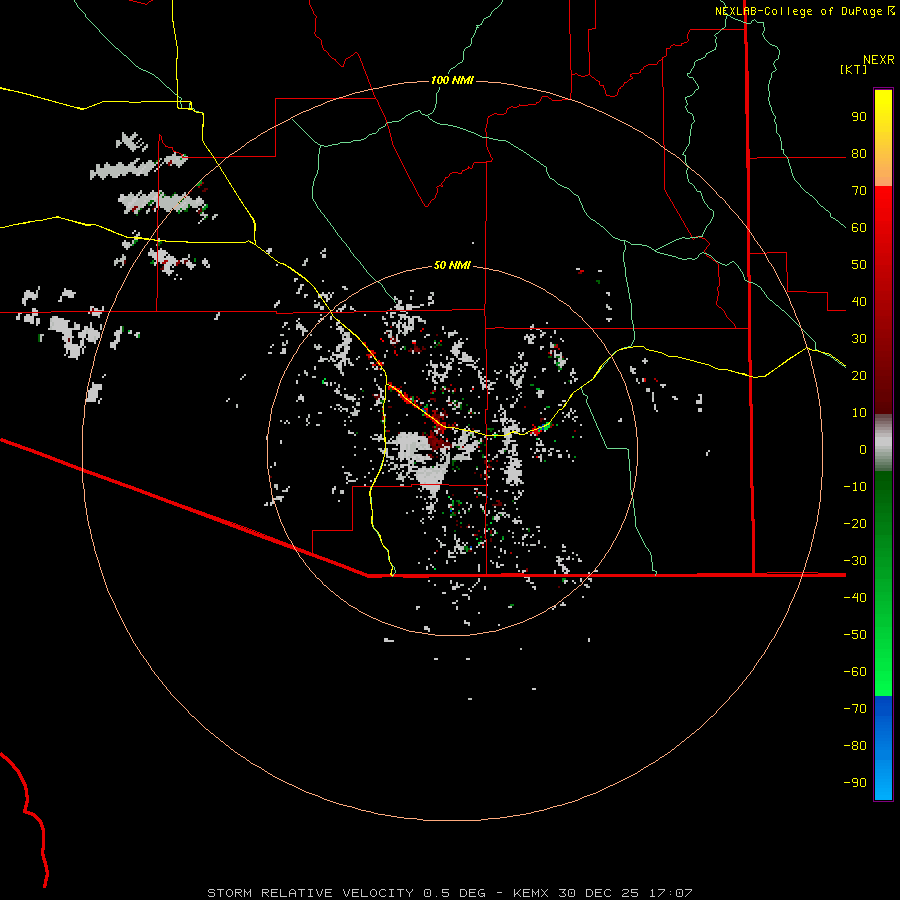This screenshot has height=900, width=900.
Task: Click the STORM RELATIVE VELOCITY caption text
Action: point(310,893)
